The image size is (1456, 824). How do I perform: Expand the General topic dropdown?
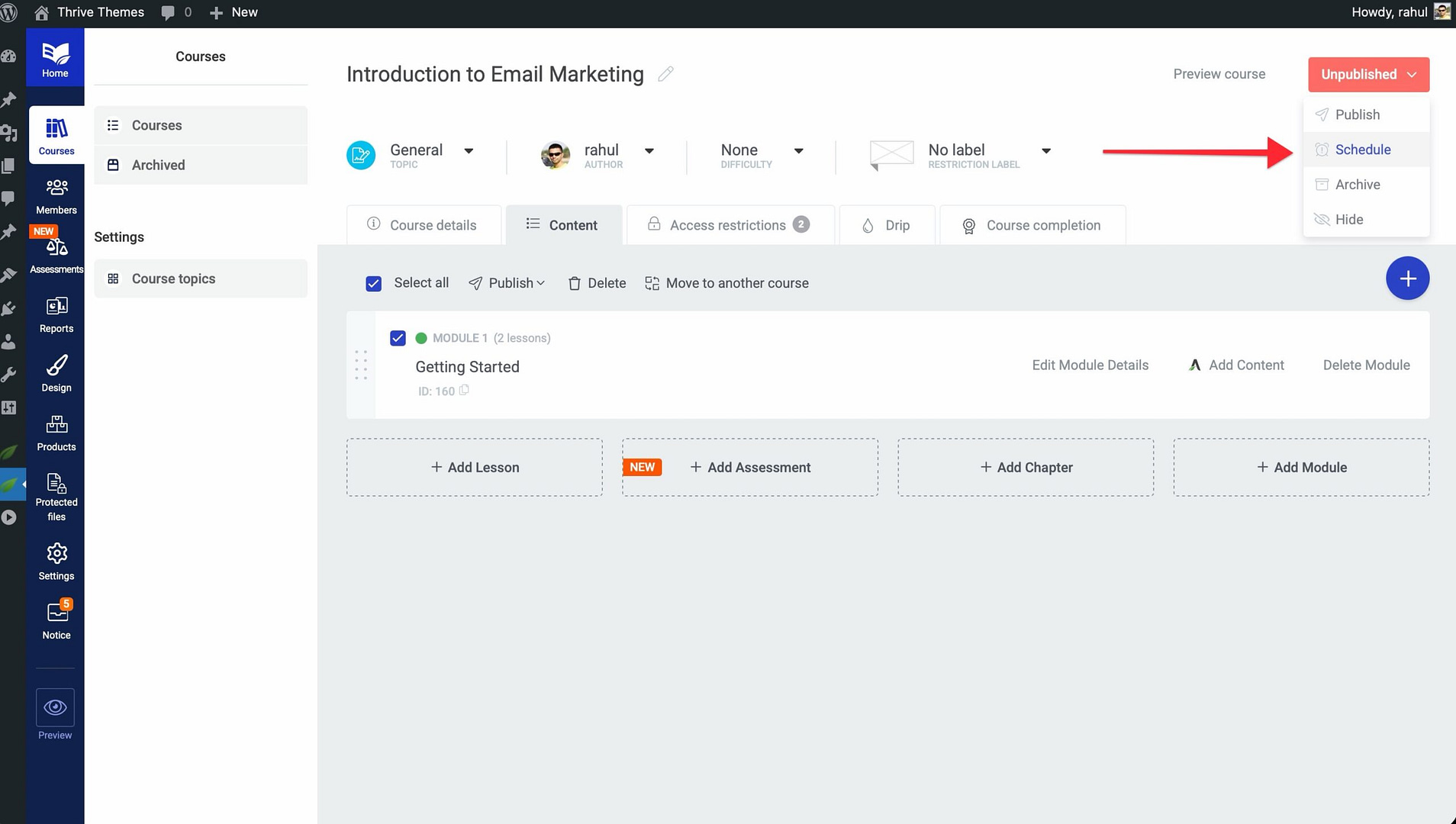(469, 151)
